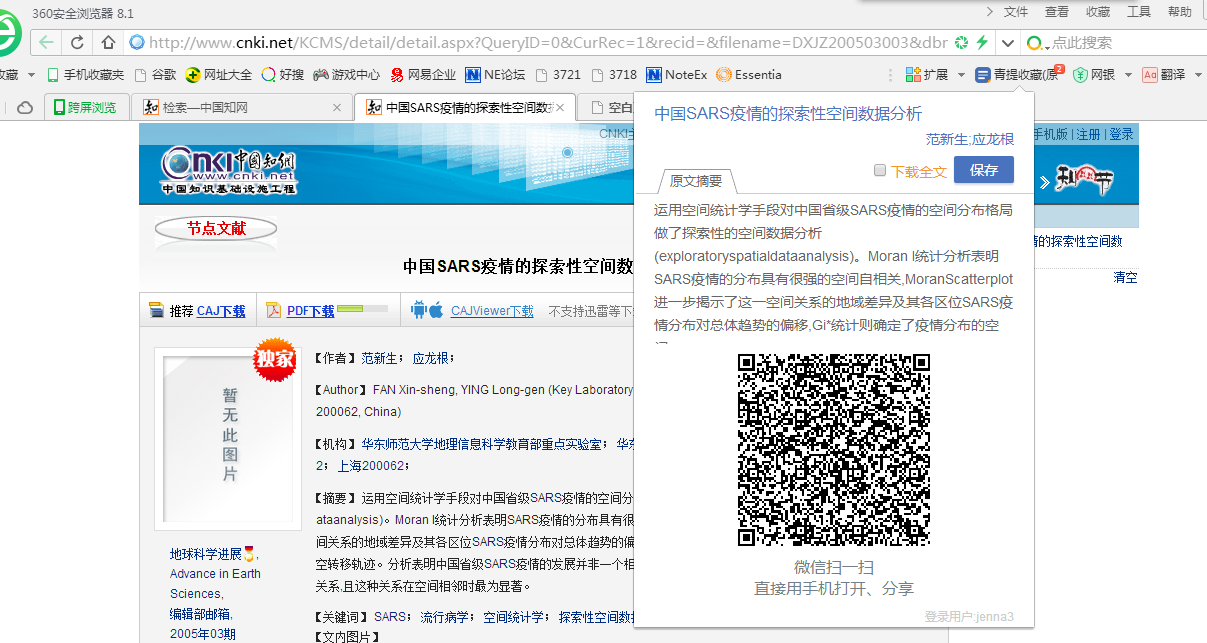Click the author link 应龙根 on the page
This screenshot has height=643, width=1207.
(432, 358)
